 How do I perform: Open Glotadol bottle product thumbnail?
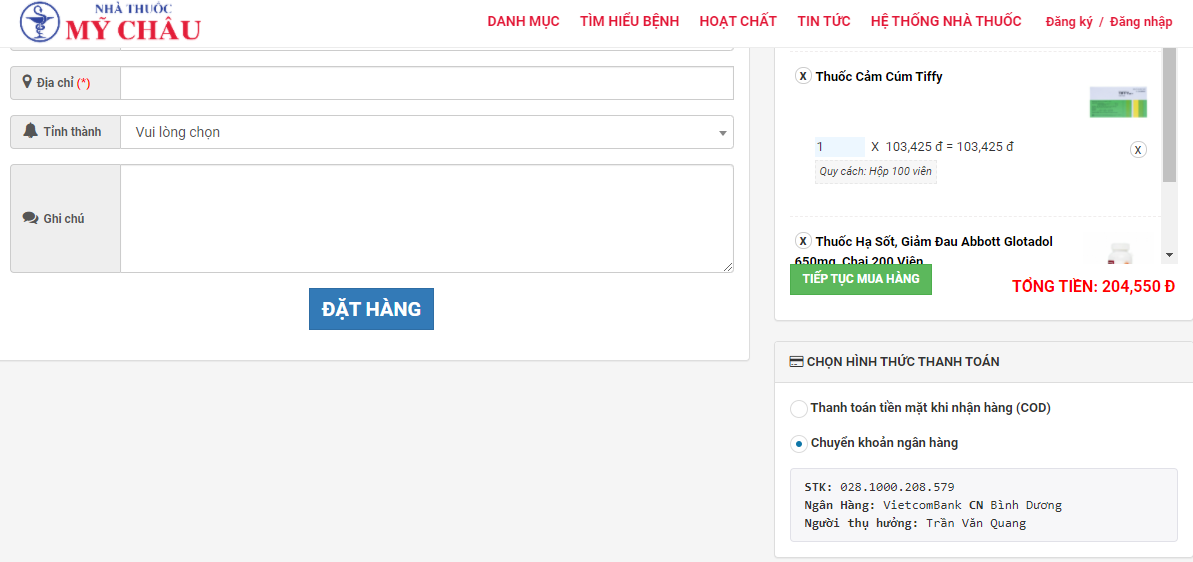[1119, 253]
